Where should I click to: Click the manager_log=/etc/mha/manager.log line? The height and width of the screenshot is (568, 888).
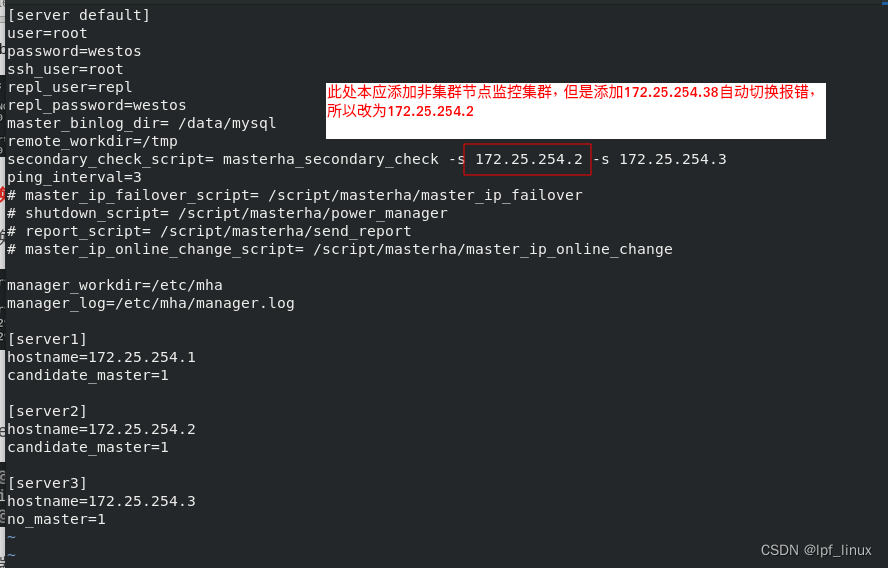tap(150, 303)
